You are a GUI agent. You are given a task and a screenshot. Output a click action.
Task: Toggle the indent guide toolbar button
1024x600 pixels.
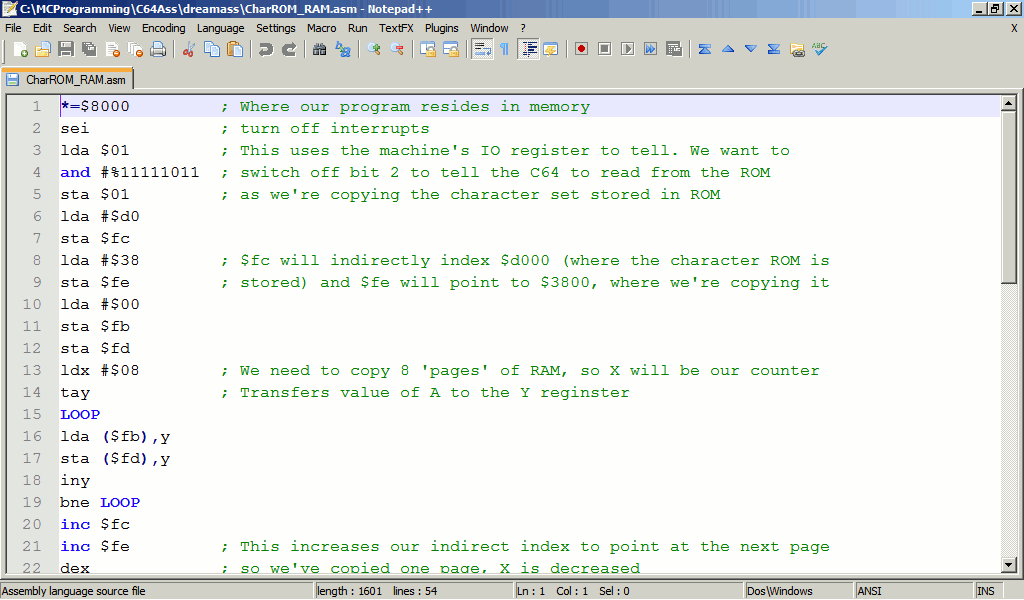click(528, 49)
